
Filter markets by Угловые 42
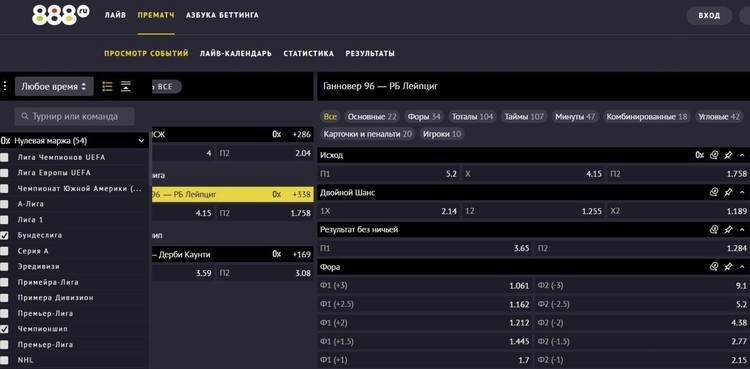point(719,117)
